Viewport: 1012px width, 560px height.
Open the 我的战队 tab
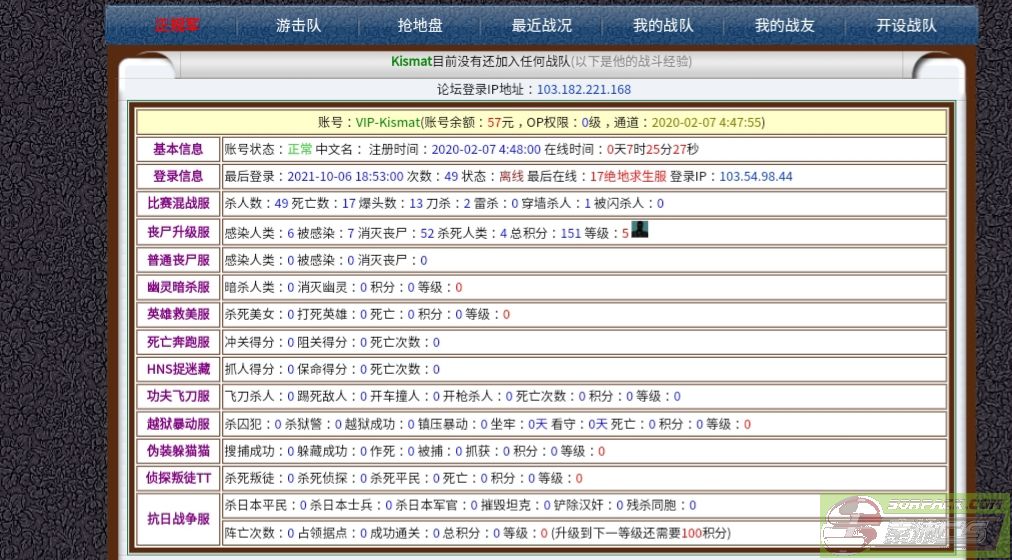tap(663, 25)
